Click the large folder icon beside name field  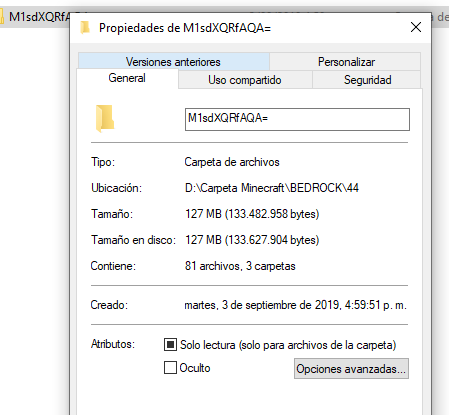(x=105, y=118)
